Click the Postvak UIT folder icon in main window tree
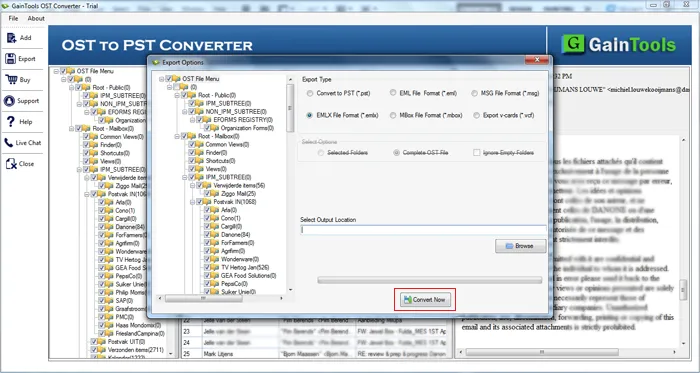This screenshot has height=373, width=700. [102, 342]
